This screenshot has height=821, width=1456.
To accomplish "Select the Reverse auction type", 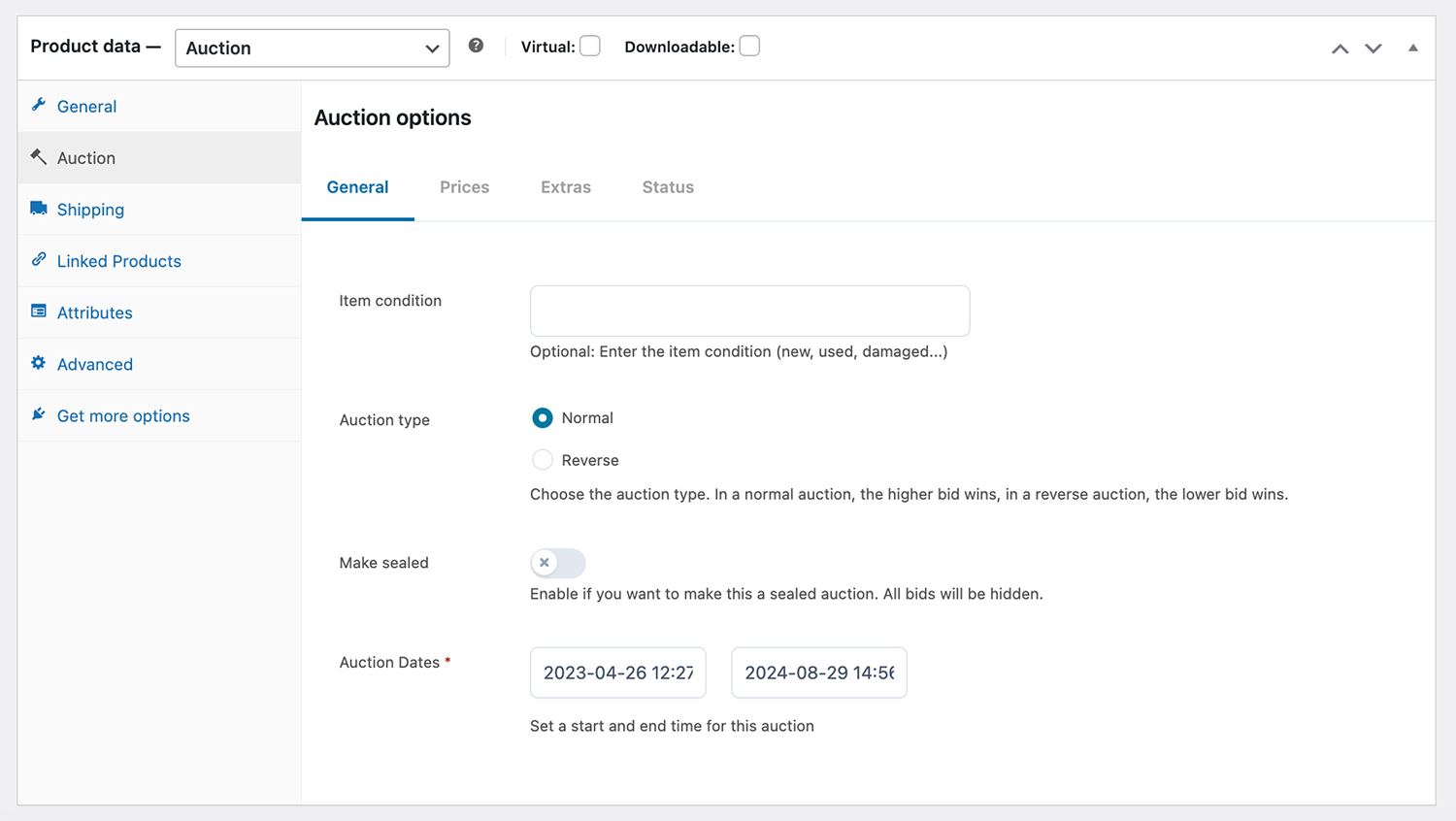I will point(543,460).
